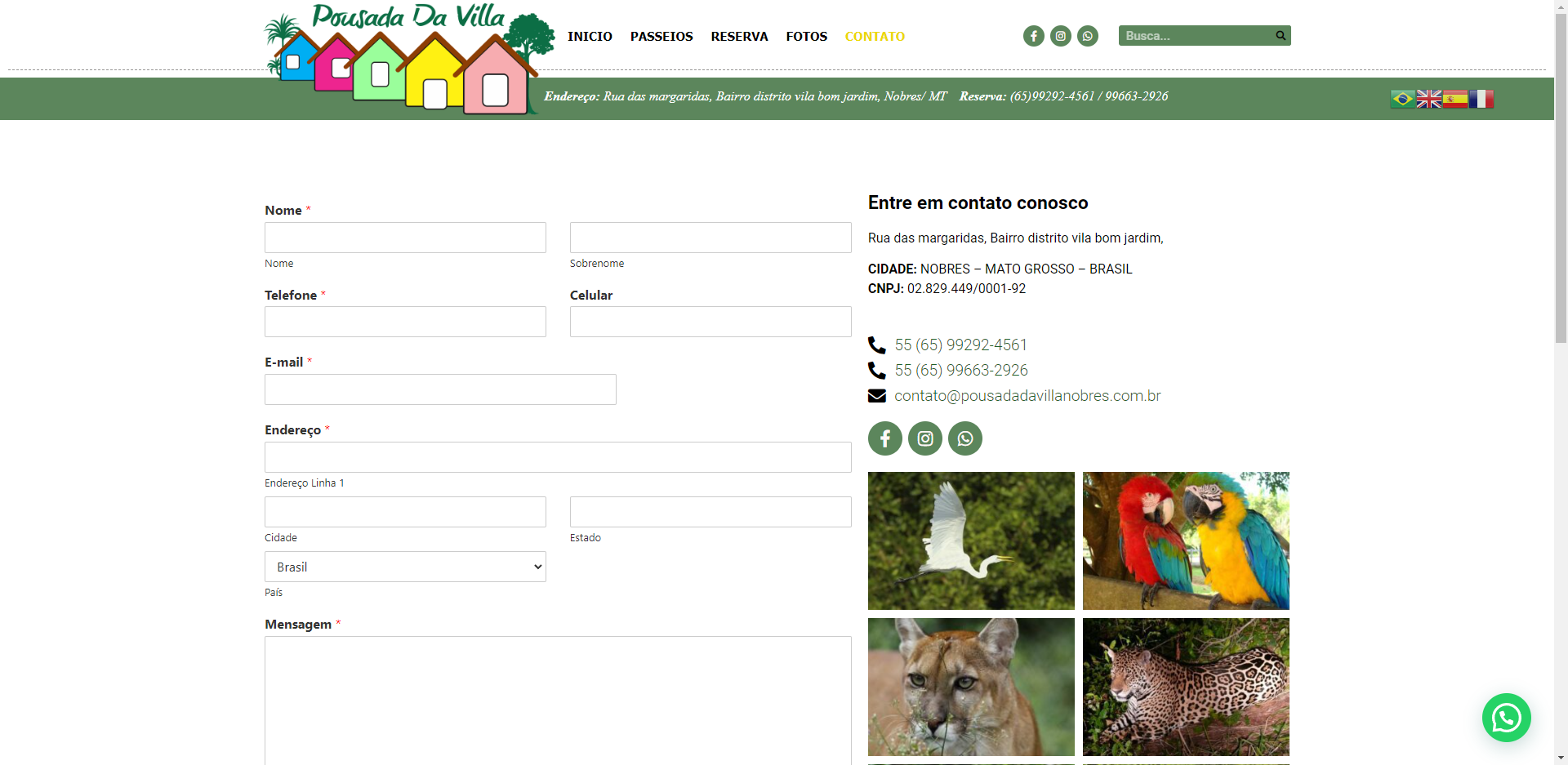Open CONTATO menu item
The height and width of the screenshot is (765, 1568).
(875, 36)
